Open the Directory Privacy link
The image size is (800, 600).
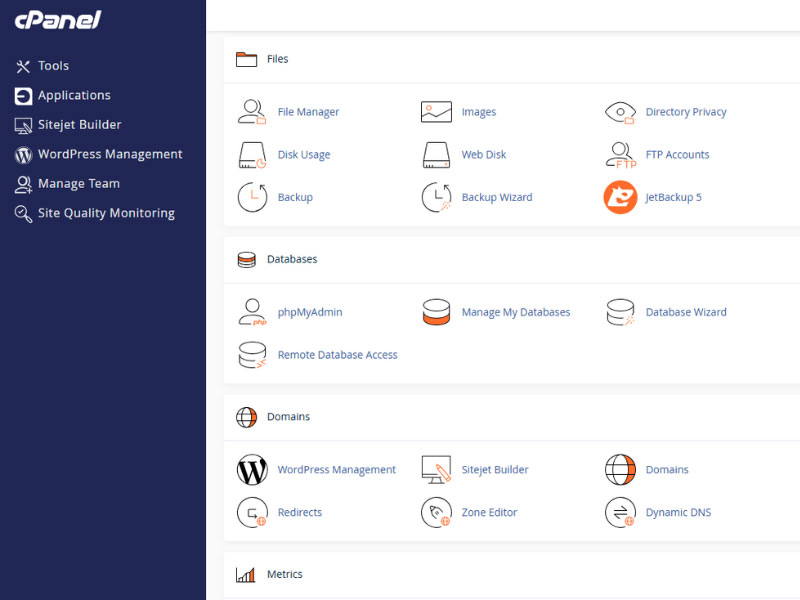(686, 112)
